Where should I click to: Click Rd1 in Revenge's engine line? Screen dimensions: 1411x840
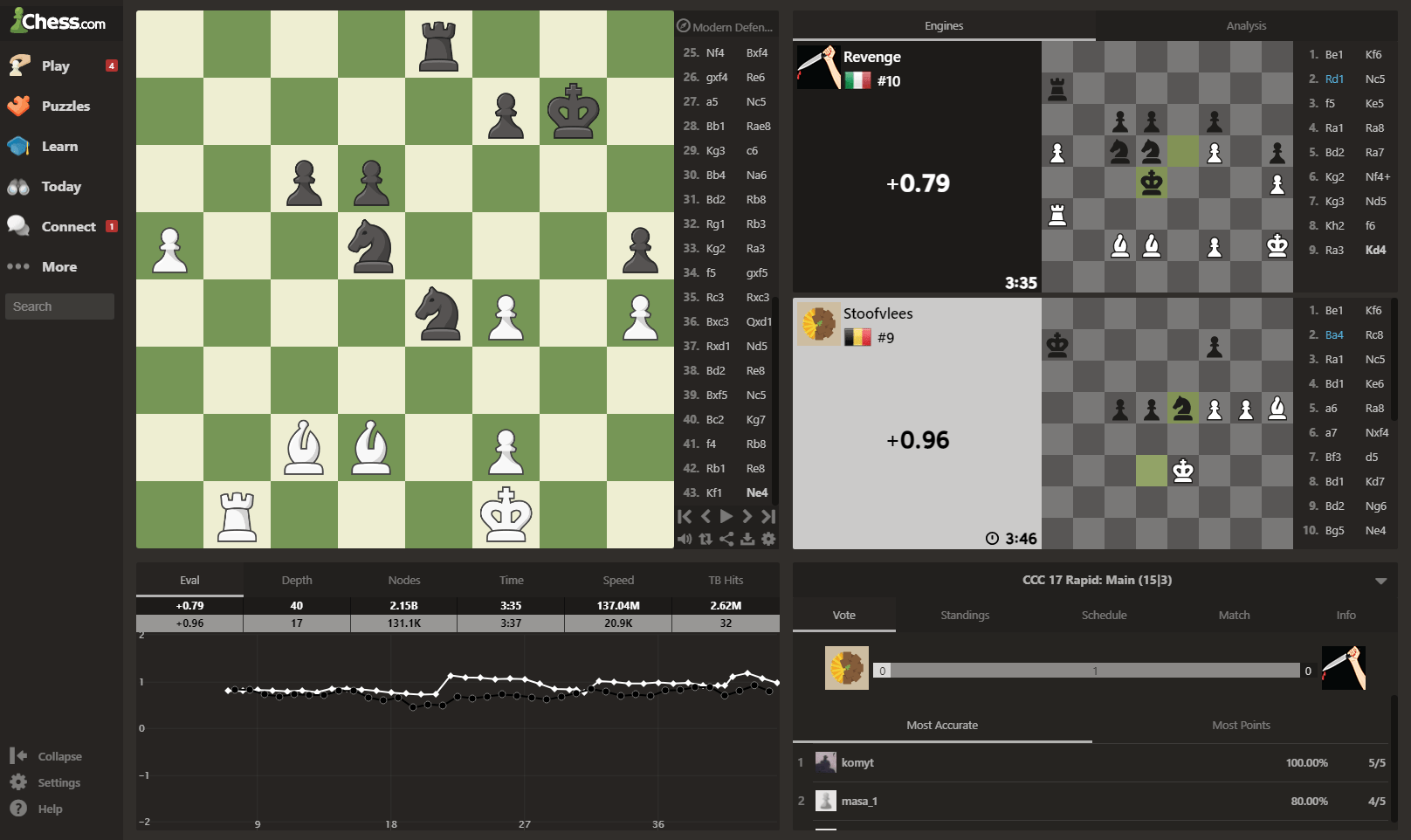(1334, 79)
